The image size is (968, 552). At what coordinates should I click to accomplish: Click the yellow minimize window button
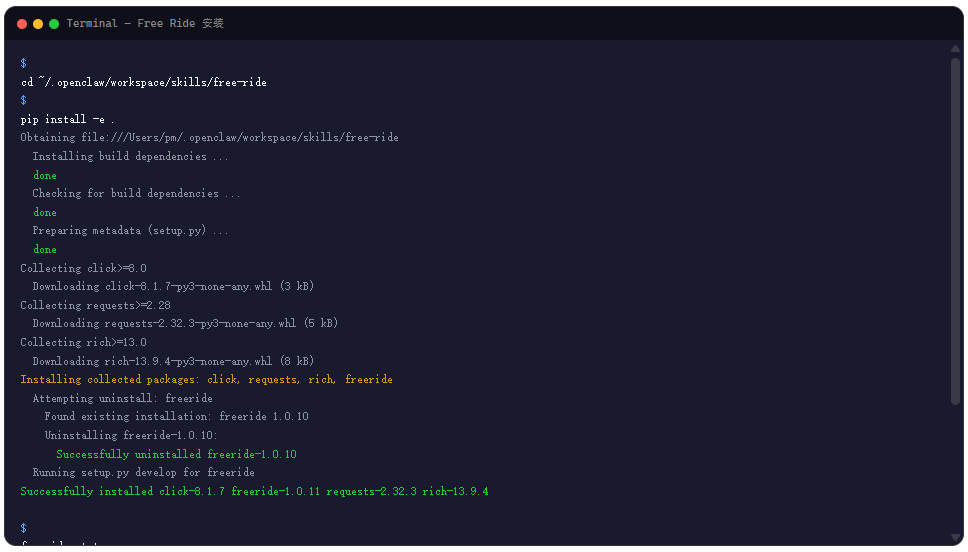coord(38,24)
